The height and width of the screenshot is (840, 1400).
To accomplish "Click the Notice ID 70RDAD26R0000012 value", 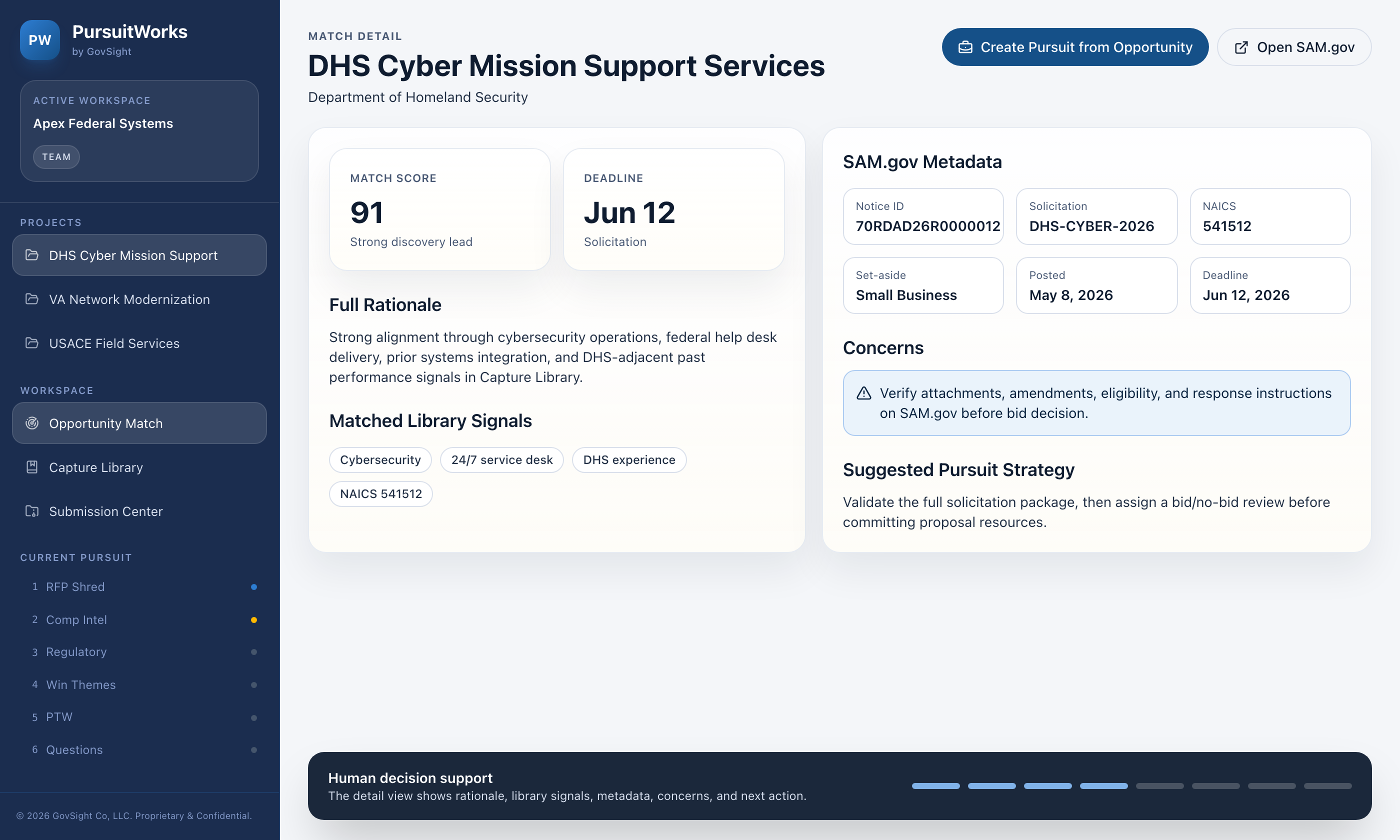I will pos(927,226).
